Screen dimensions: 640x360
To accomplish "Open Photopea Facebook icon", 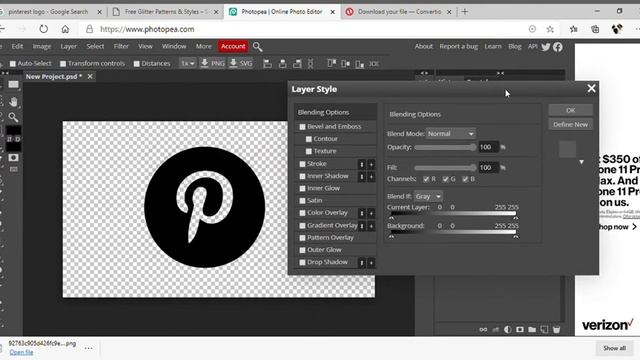I will pyautogui.click(x=558, y=47).
